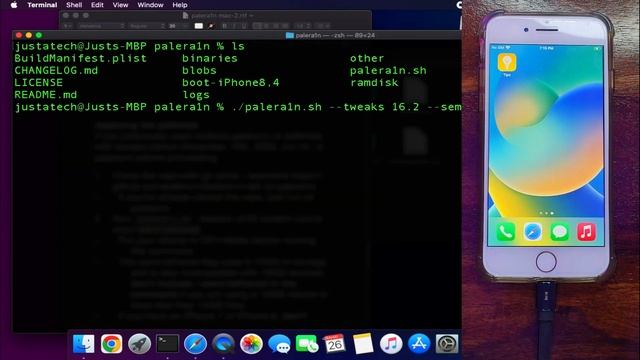Click binaries in the ls output
The width and height of the screenshot is (640, 360).
(210, 58)
